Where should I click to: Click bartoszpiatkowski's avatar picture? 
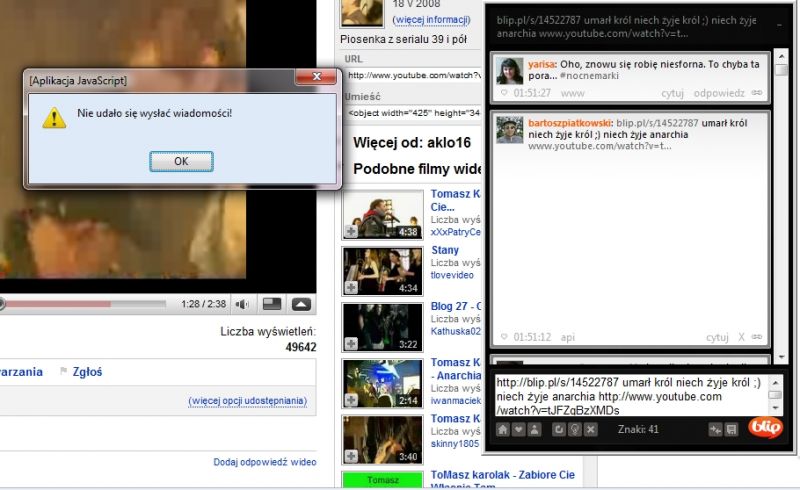click(x=510, y=130)
